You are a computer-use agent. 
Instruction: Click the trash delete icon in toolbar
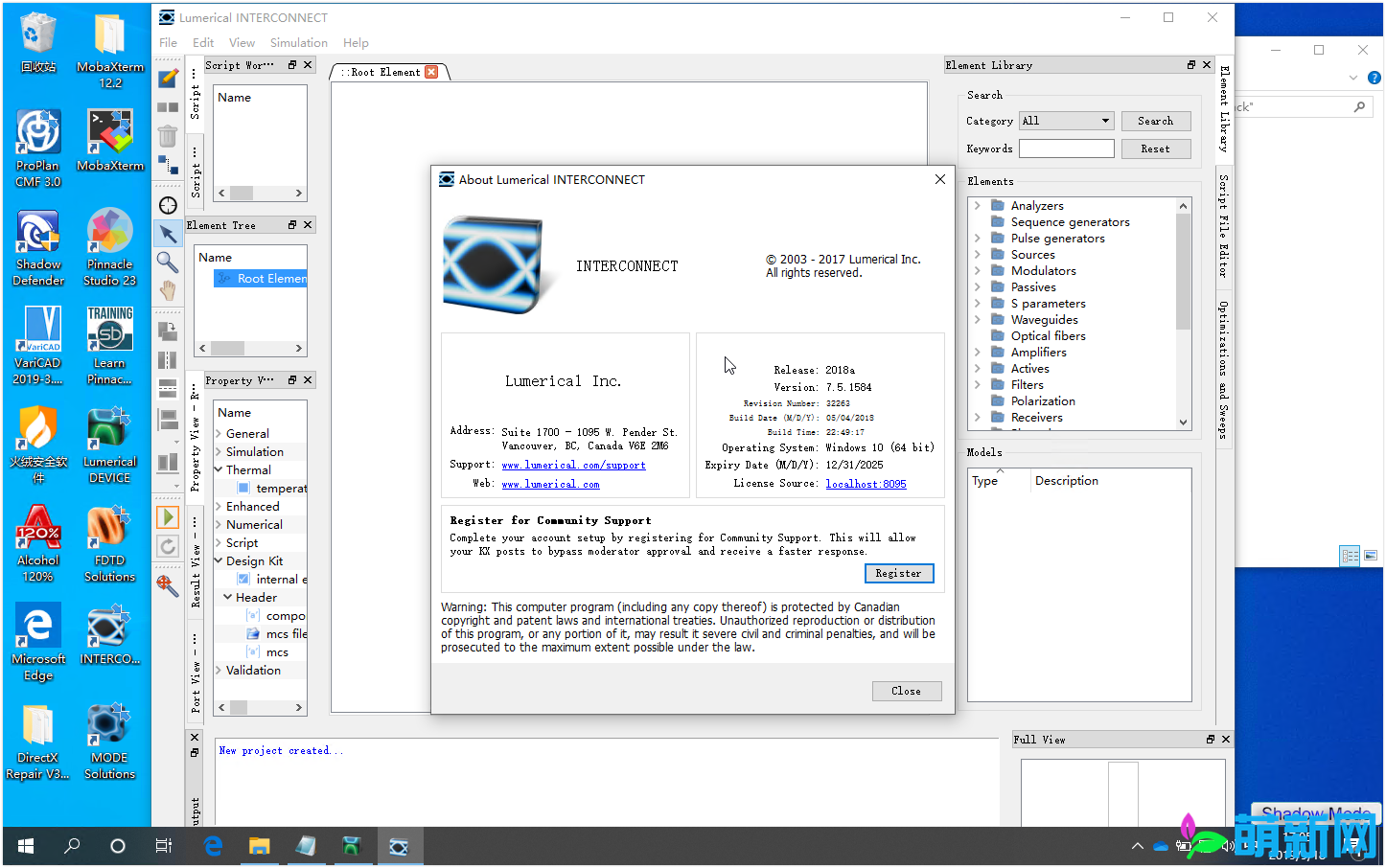168,136
